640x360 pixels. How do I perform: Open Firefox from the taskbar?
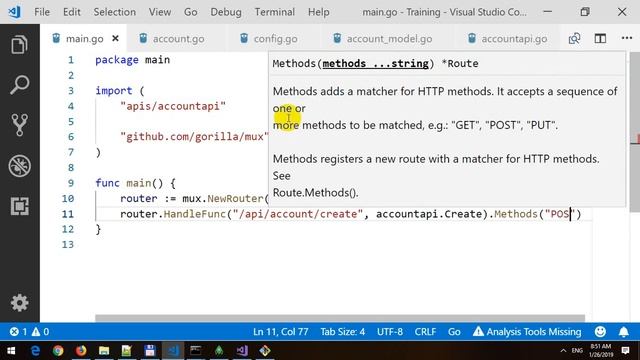pyautogui.click(x=81, y=351)
